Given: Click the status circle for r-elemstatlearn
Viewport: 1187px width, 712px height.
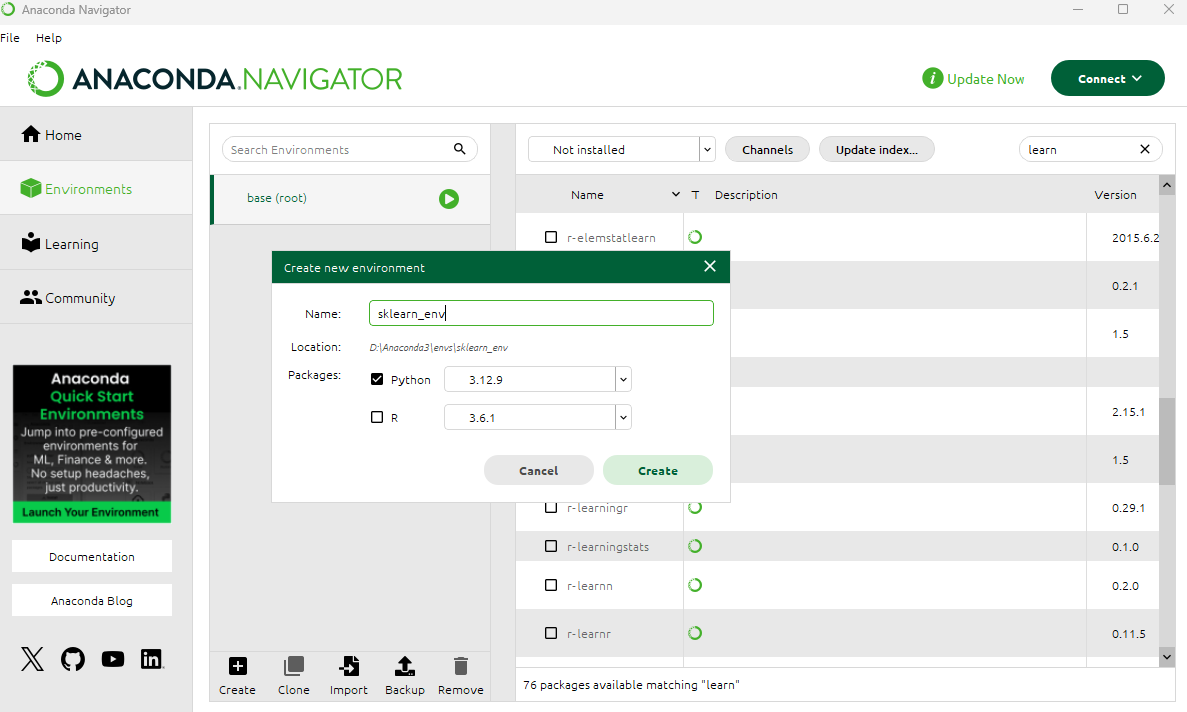Looking at the screenshot, I should [695, 237].
